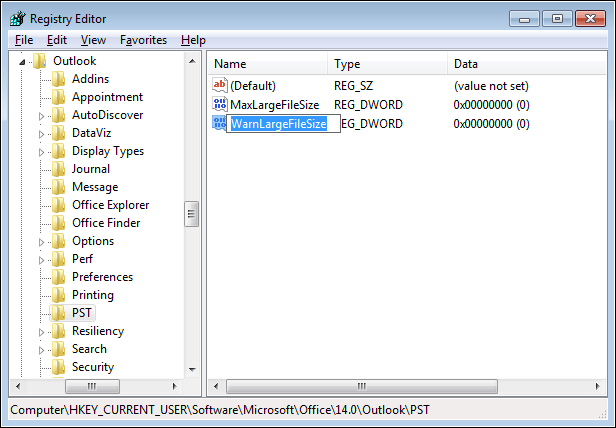Click the Addins folder icon

coord(59,79)
